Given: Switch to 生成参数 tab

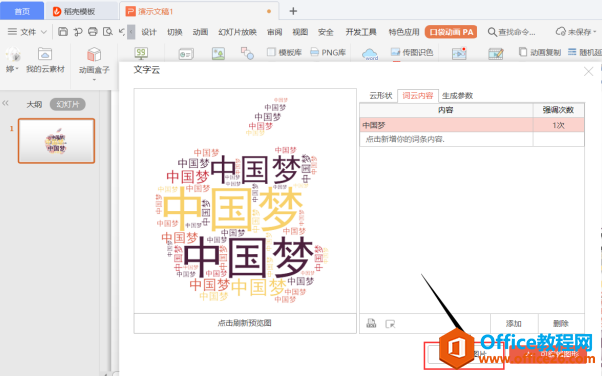Looking at the screenshot, I should [457, 96].
